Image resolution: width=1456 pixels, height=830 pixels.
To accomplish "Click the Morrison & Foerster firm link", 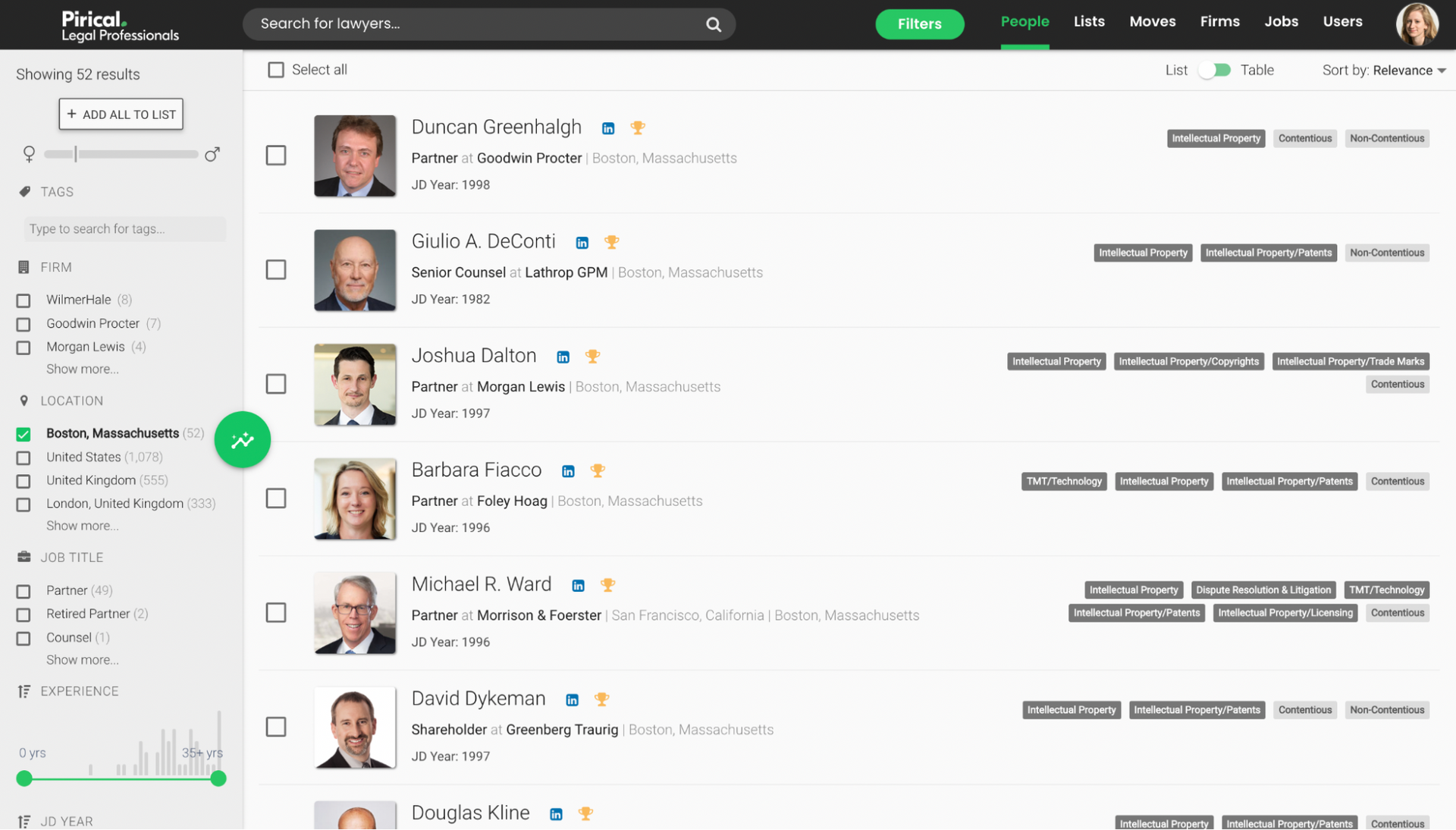I will (539, 616).
